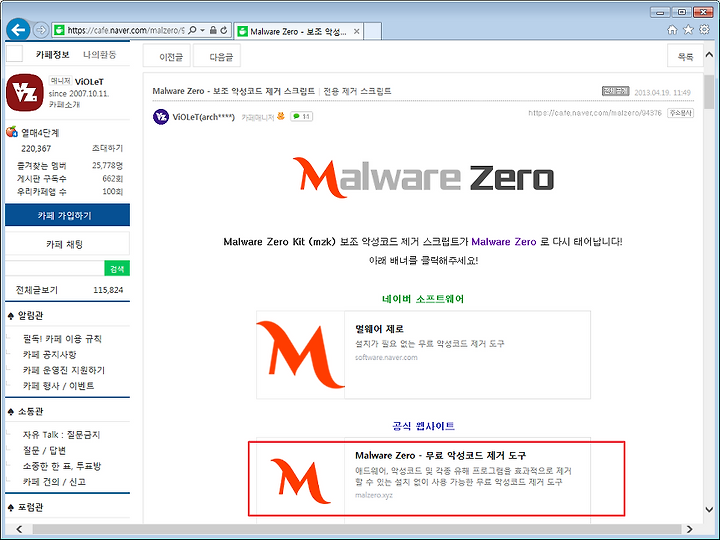720x540 pixels.
Task: Click the vertical scrollbar up arrow
Action: coord(709,54)
